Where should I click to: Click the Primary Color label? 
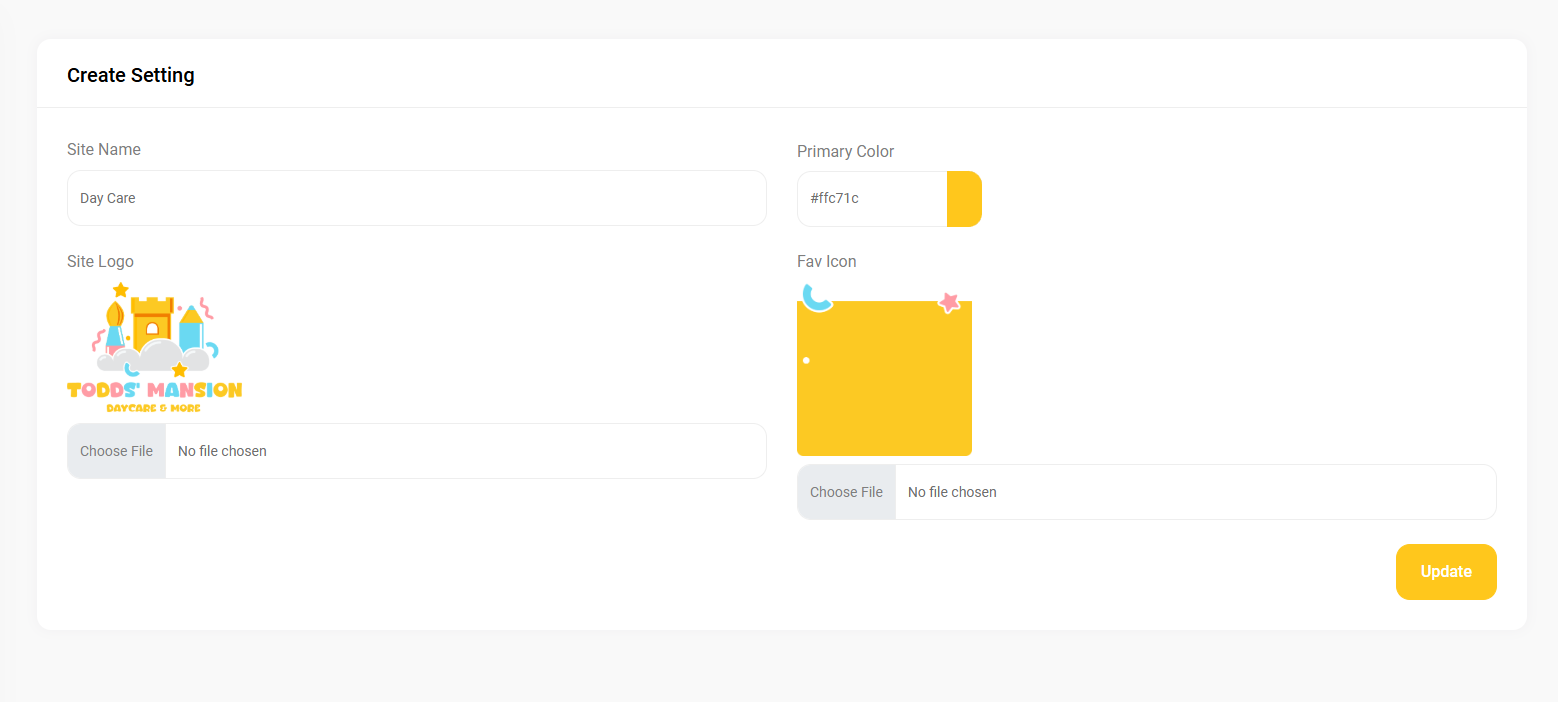pyautogui.click(x=845, y=151)
